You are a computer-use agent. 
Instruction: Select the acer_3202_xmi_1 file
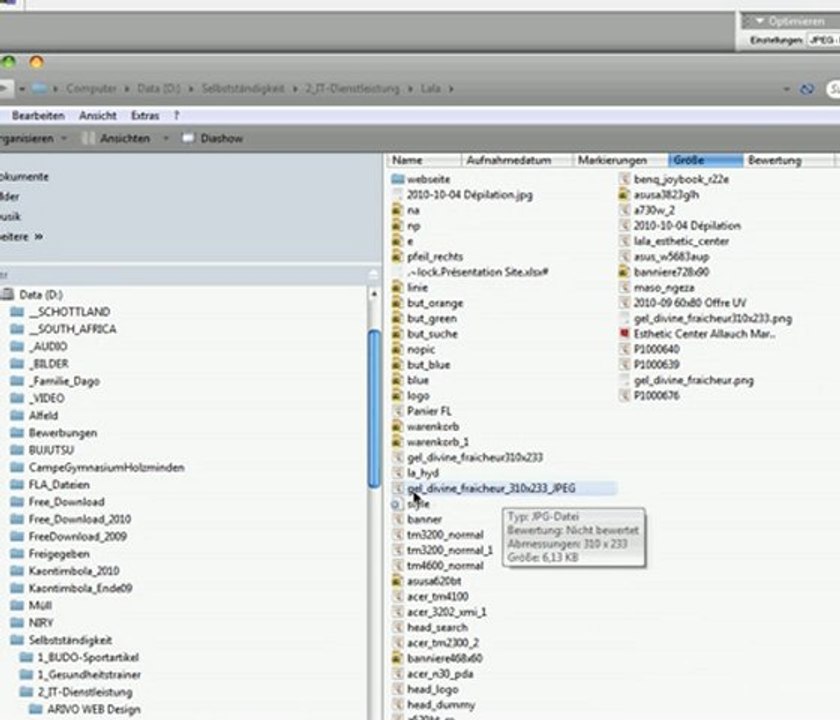[x=447, y=612]
